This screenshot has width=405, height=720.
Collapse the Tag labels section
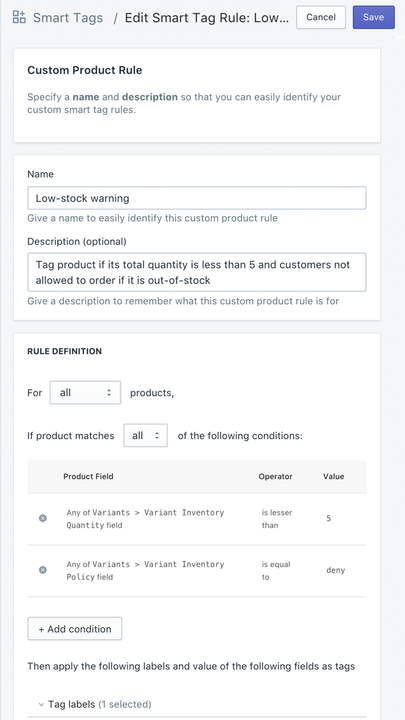(96, 704)
